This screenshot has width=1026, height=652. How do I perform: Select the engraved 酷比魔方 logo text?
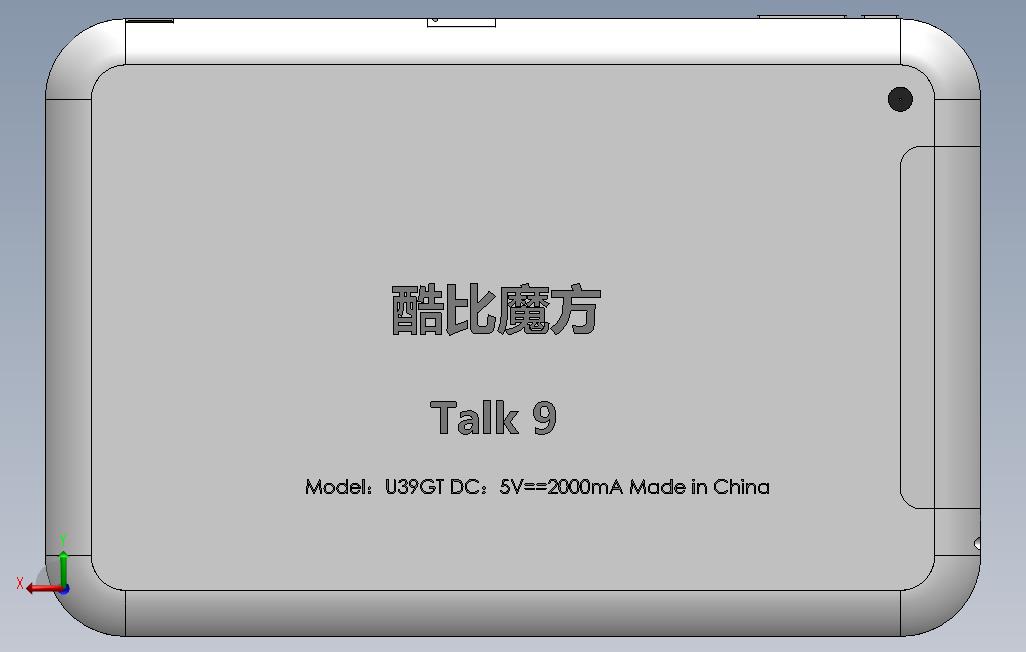tap(495, 310)
